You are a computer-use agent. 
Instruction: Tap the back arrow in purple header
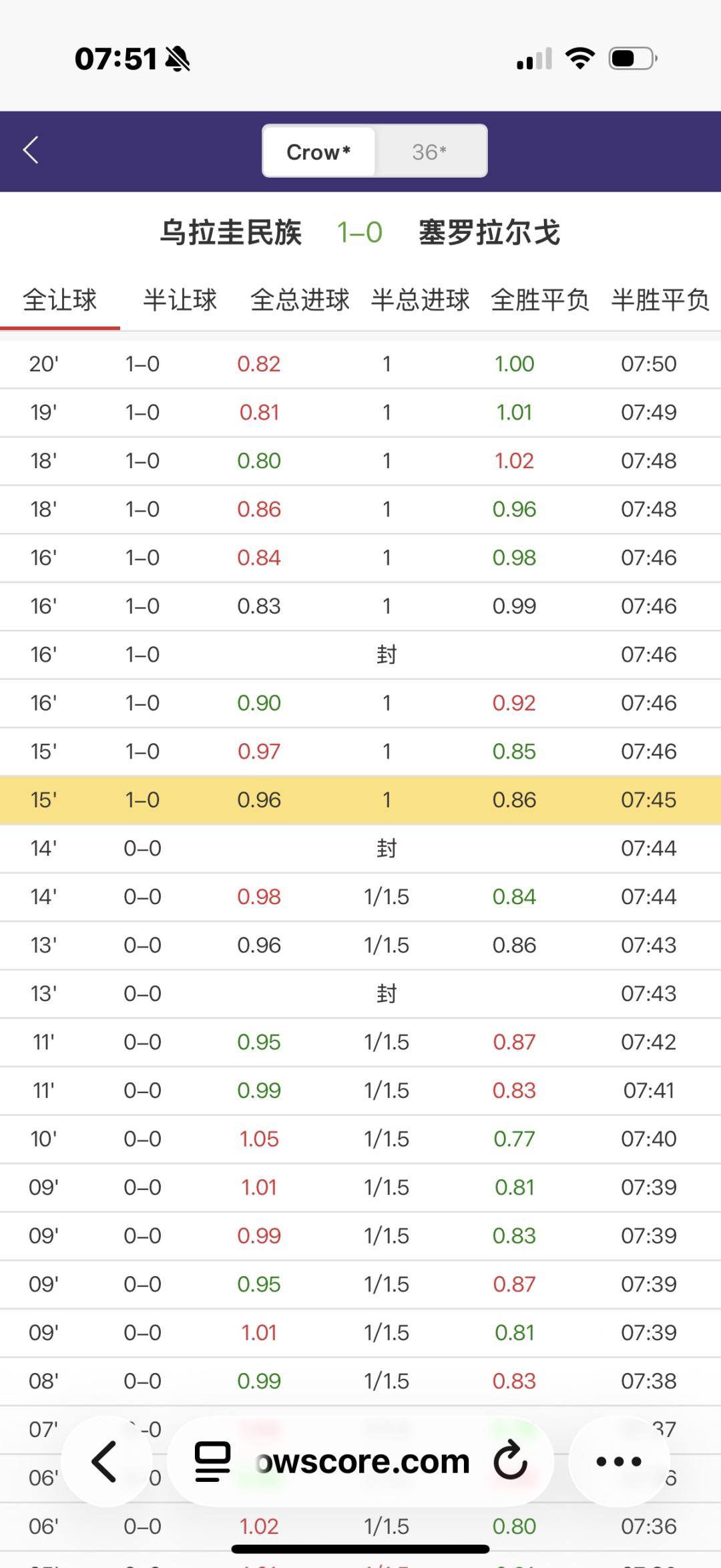31,150
